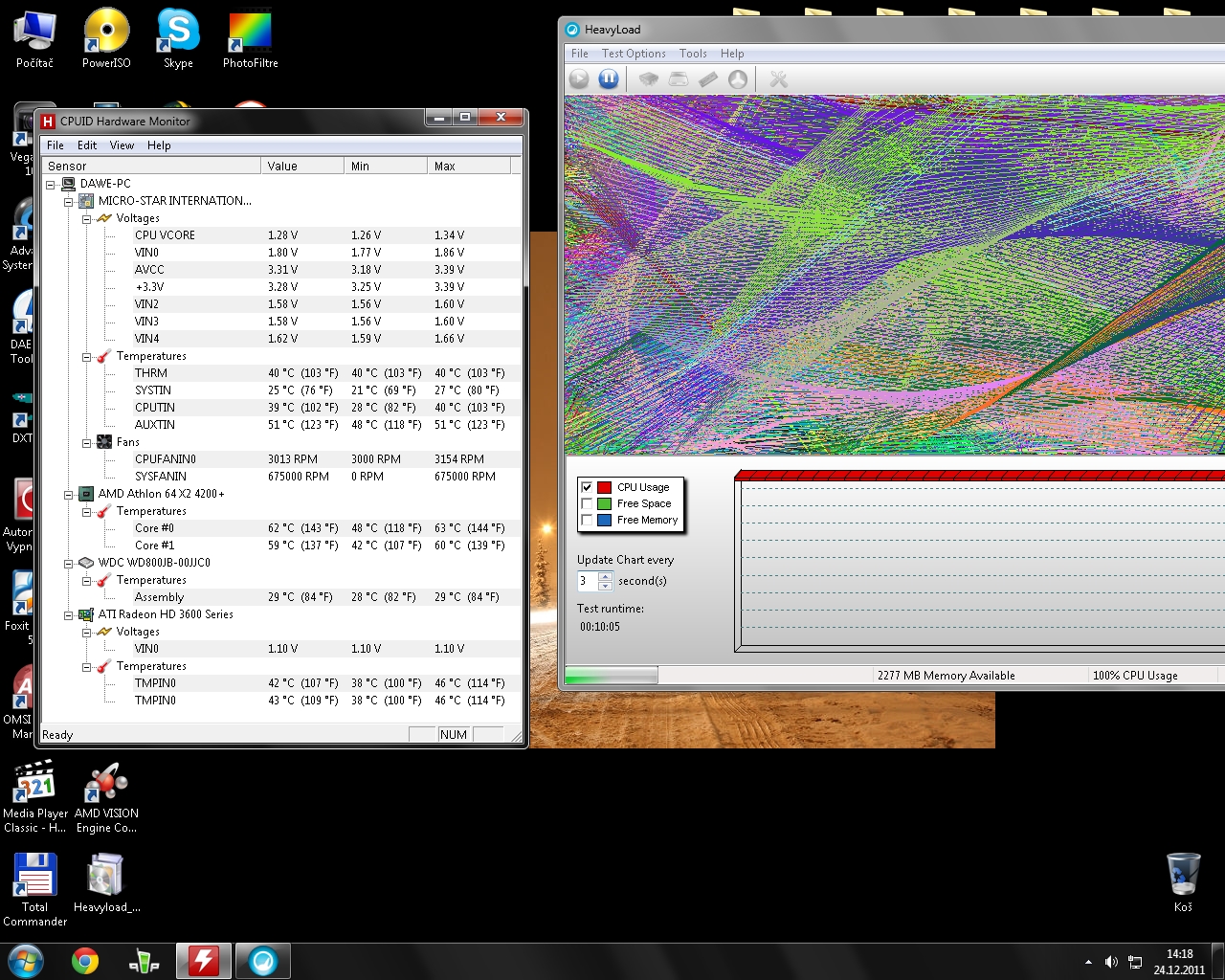This screenshot has width=1225, height=980.
Task: Collapse the MICRO-STAR INTERNATION... node
Action: [x=69, y=201]
